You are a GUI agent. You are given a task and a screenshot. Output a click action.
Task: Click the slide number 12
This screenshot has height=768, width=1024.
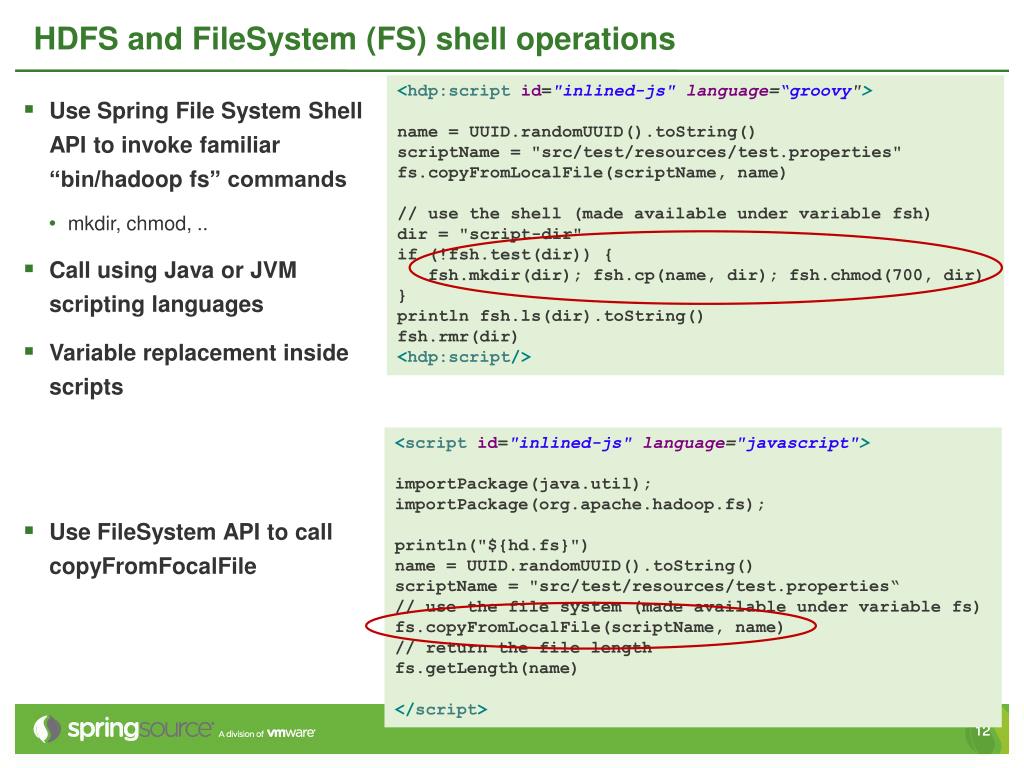982,731
